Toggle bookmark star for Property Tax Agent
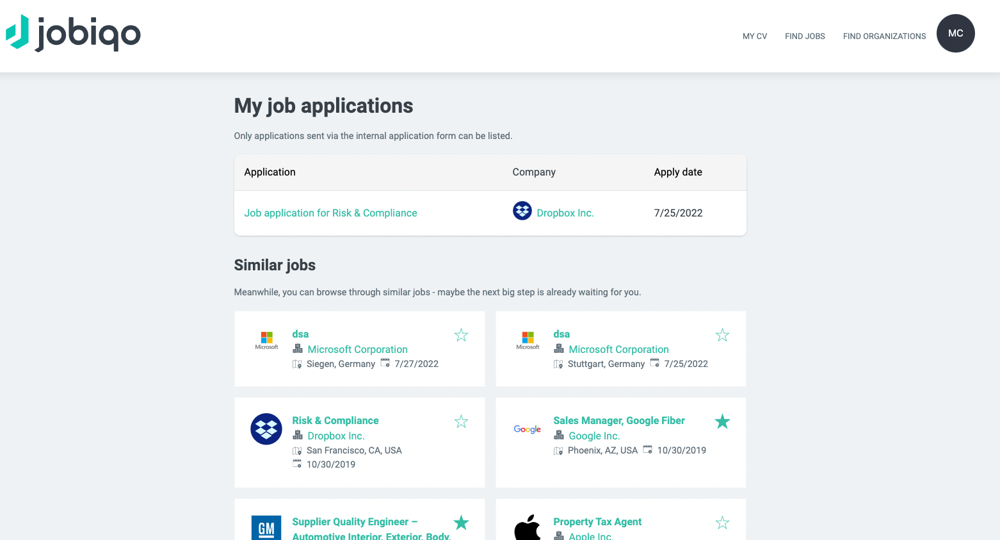1000x540 pixels. click(722, 523)
